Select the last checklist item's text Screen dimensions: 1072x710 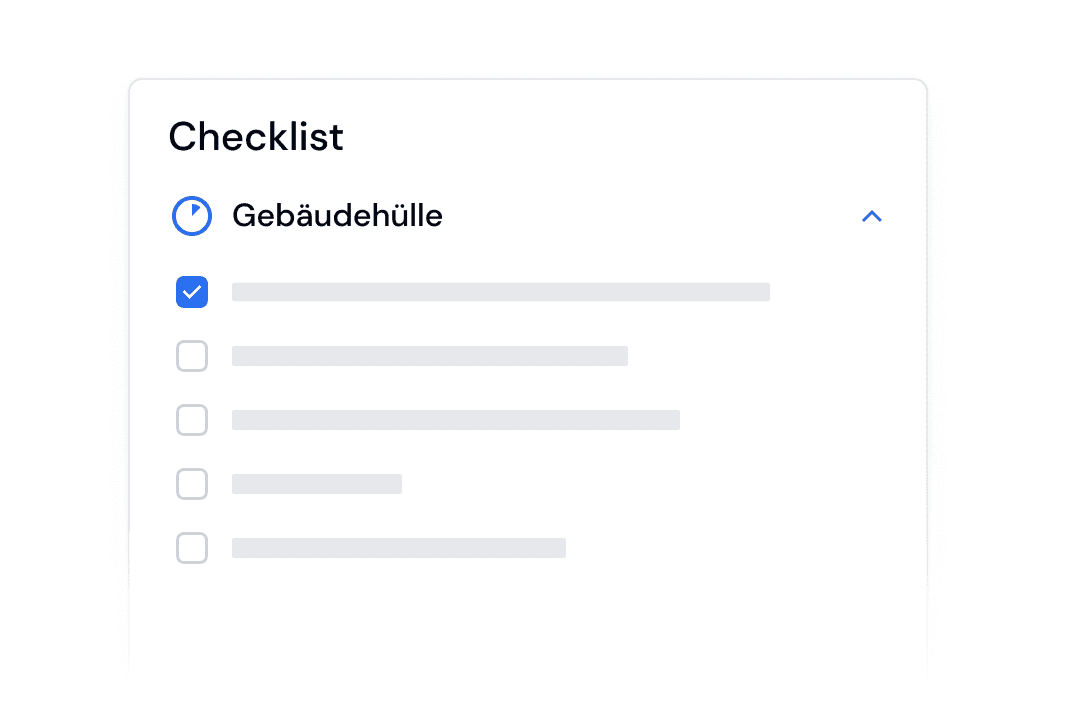click(x=399, y=548)
